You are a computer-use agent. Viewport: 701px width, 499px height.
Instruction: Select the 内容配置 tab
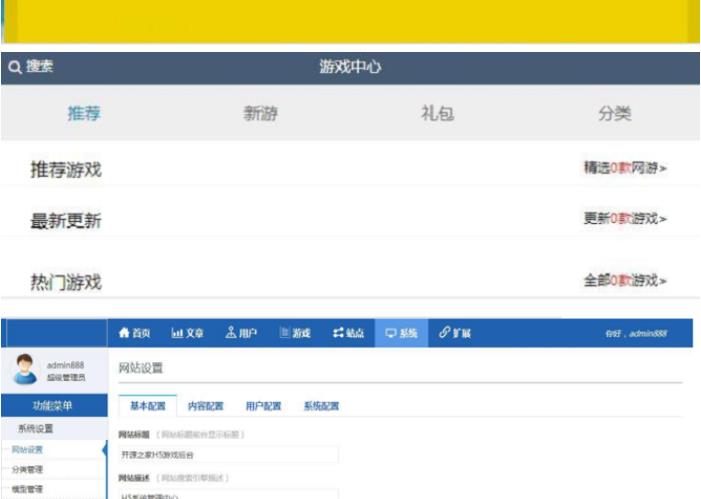pos(206,406)
